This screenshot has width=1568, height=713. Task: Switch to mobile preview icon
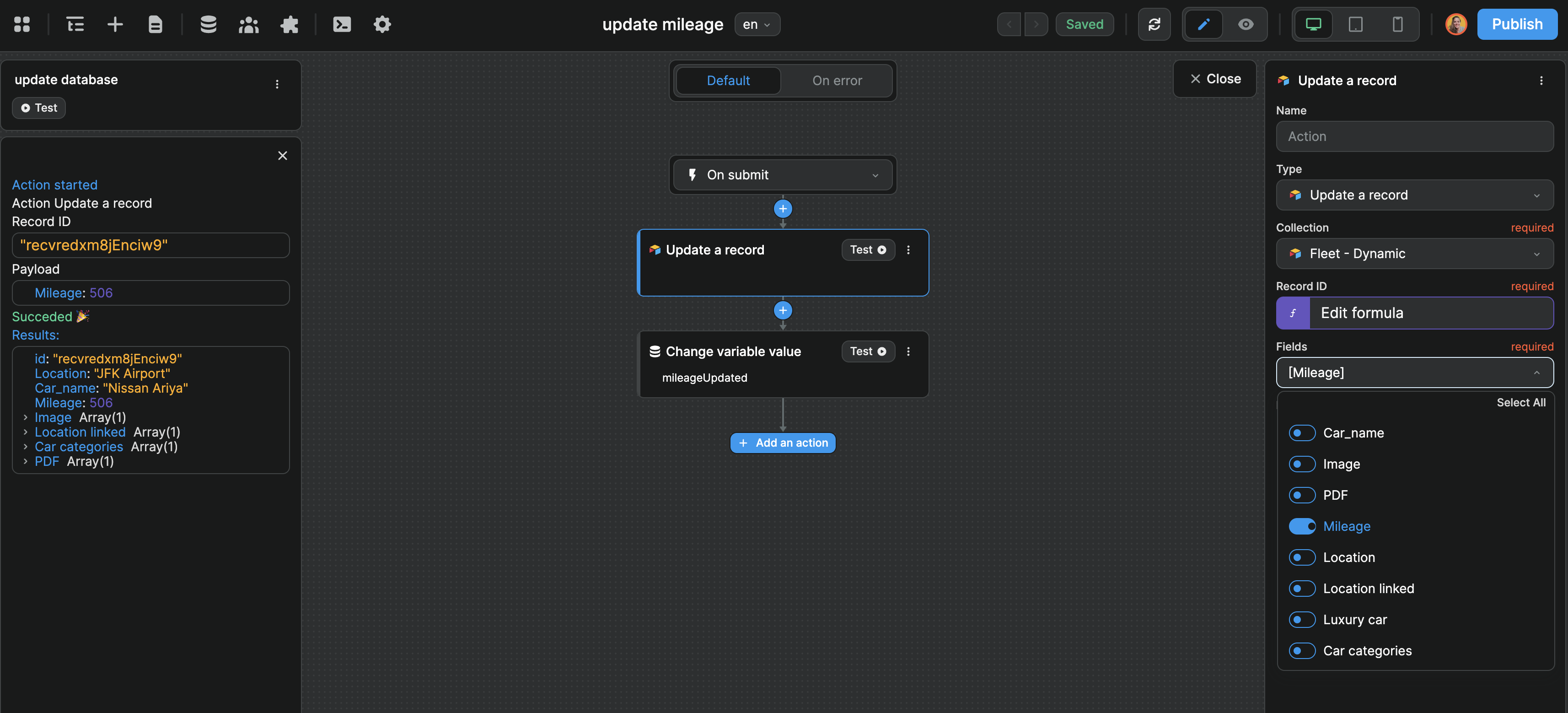coord(1396,24)
